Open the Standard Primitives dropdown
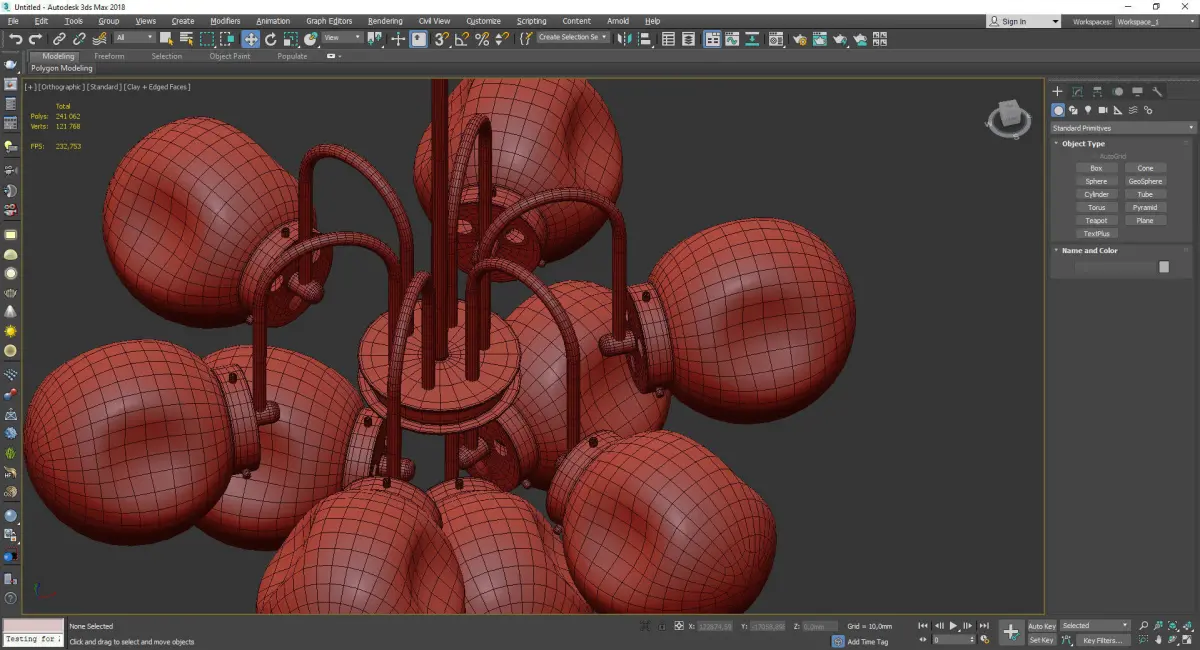The image size is (1200, 650). pyautogui.click(x=1122, y=128)
